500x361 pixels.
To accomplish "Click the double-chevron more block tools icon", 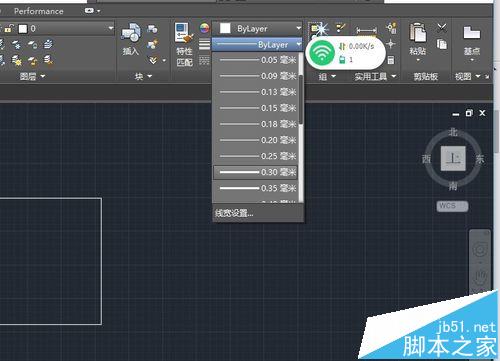I will pos(153,60).
